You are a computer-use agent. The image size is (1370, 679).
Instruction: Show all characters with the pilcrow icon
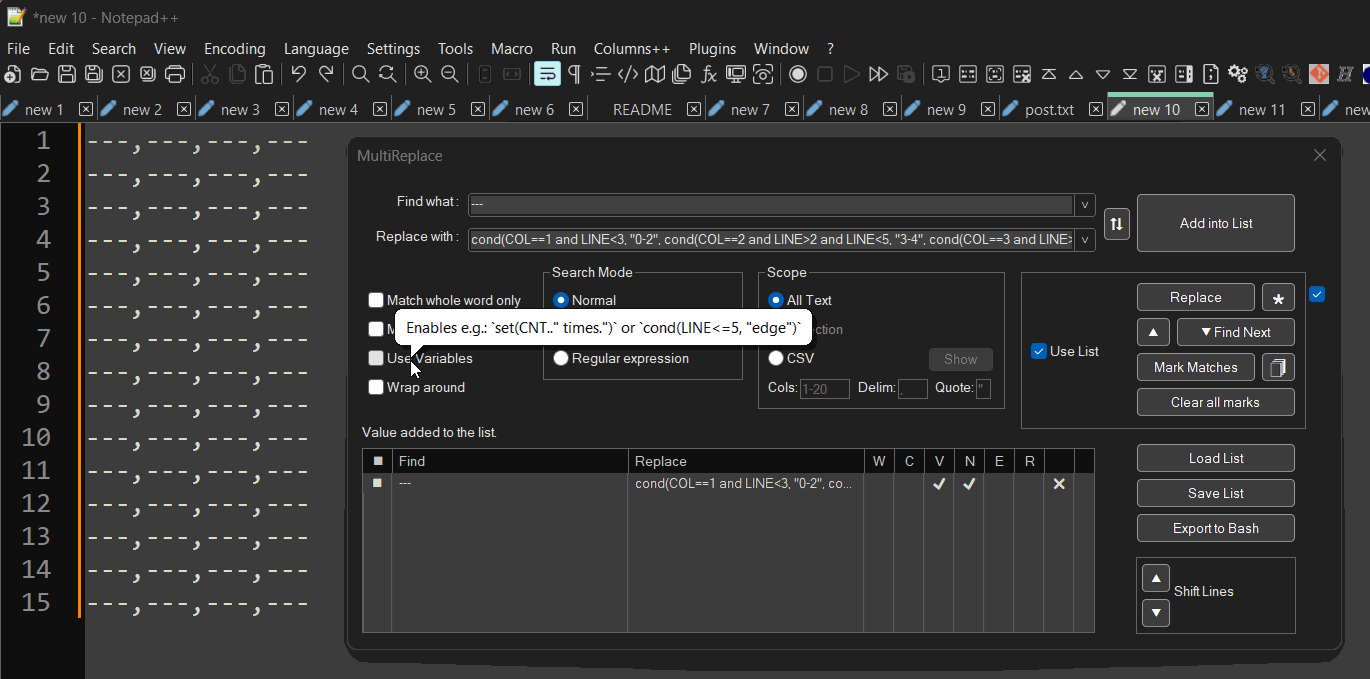click(x=573, y=74)
